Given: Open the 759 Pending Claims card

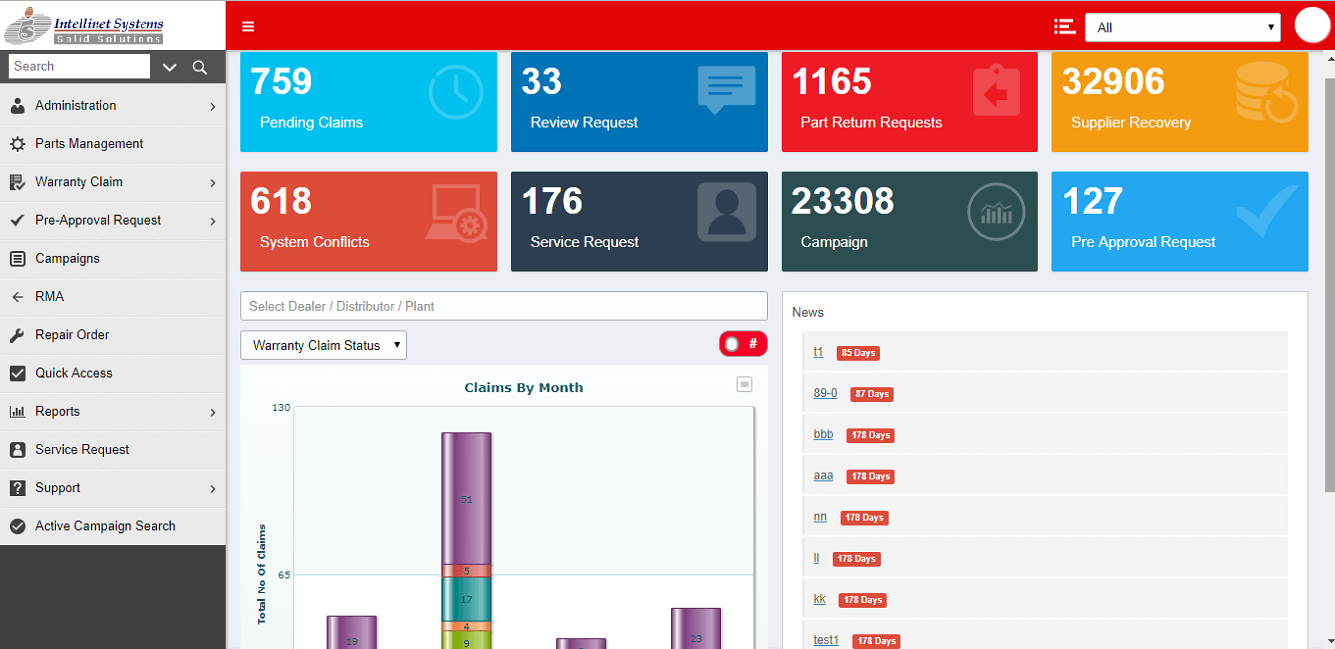Looking at the screenshot, I should click(x=368, y=101).
